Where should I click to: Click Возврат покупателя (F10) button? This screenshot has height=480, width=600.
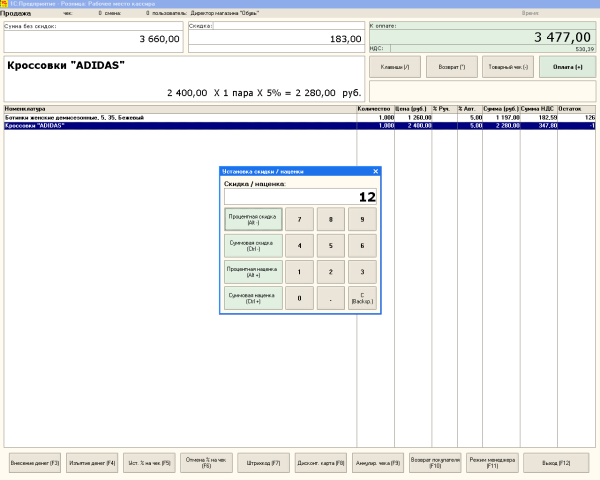(x=435, y=463)
